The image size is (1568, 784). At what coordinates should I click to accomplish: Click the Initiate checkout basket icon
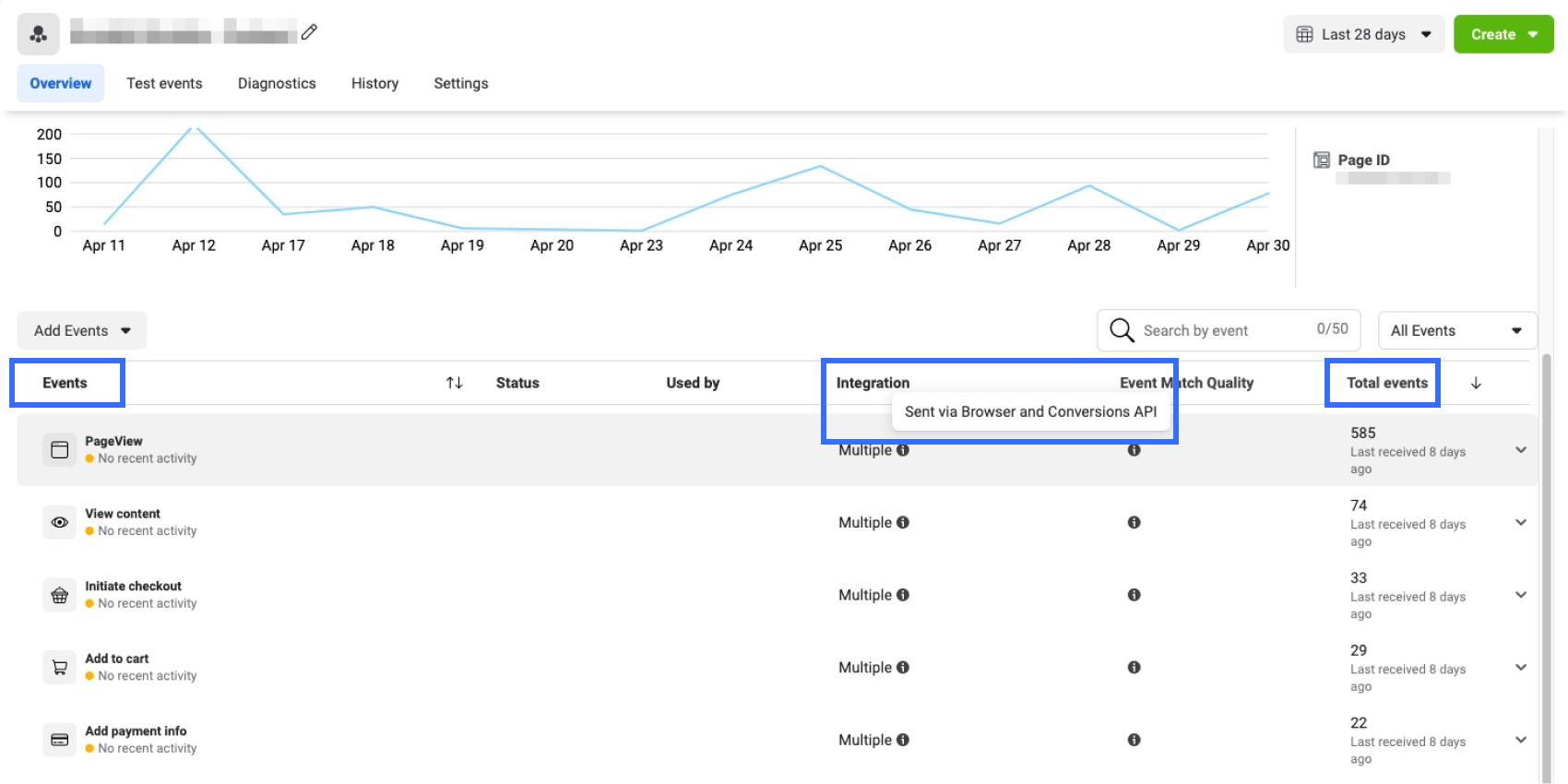click(x=60, y=595)
